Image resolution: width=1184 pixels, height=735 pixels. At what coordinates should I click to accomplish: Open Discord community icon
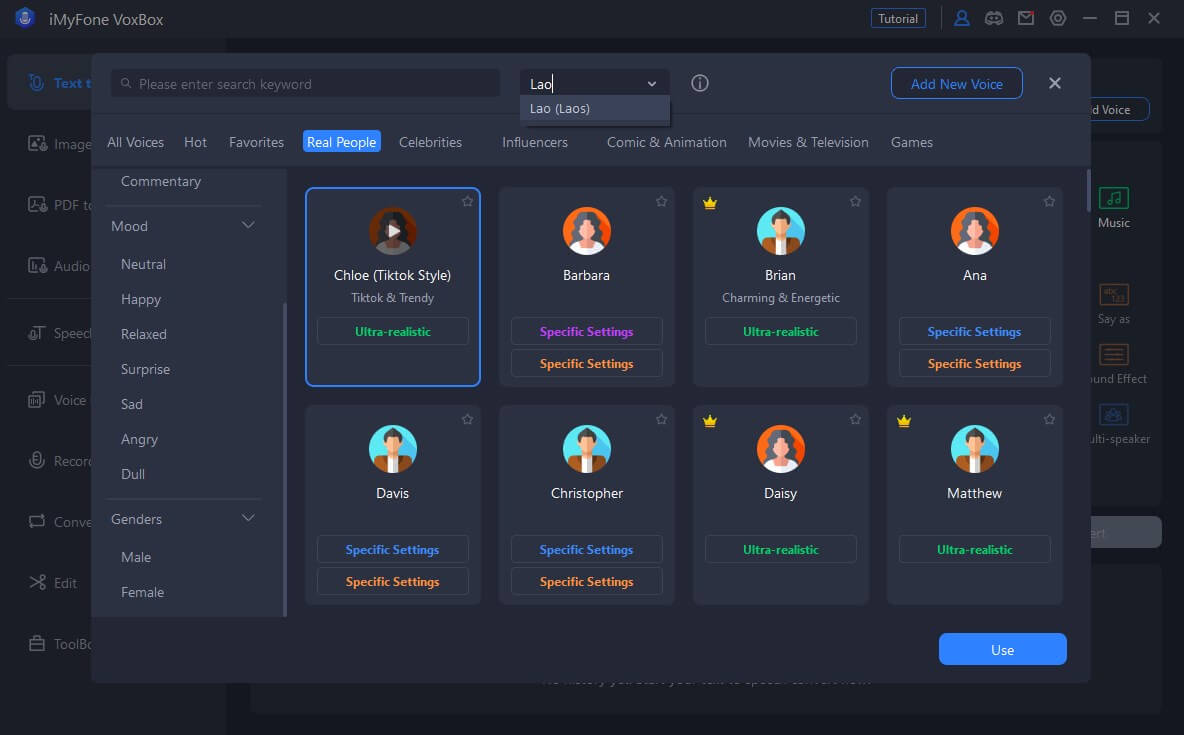click(994, 18)
